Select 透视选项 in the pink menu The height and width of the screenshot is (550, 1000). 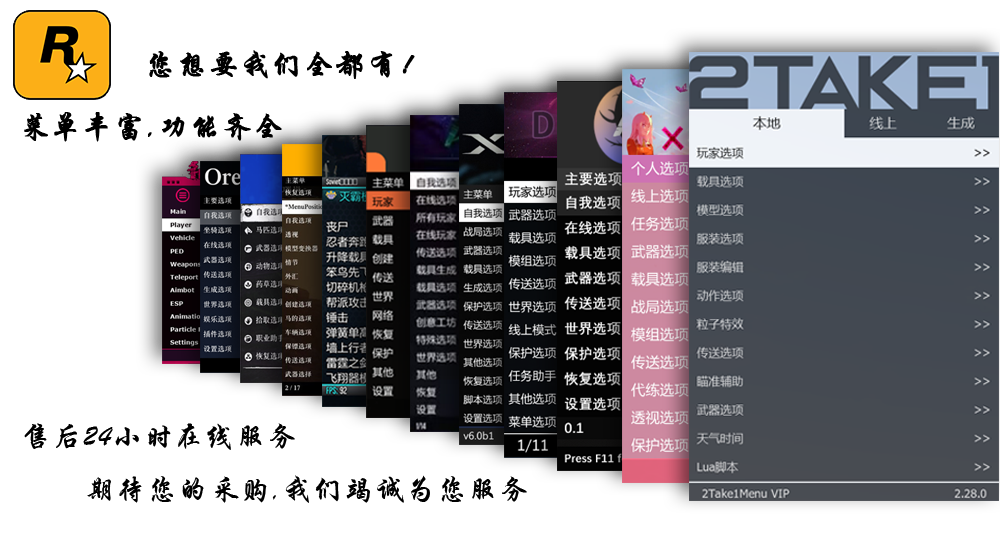pyautogui.click(x=656, y=418)
